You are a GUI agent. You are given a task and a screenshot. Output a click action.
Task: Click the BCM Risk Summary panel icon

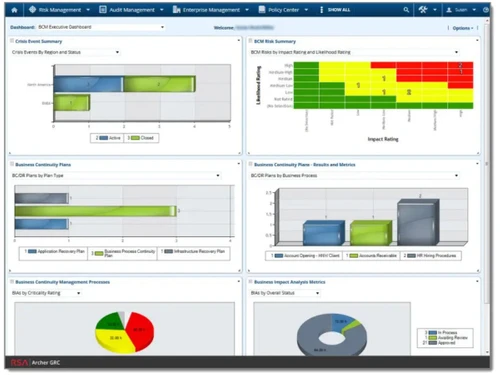tap(251, 41)
